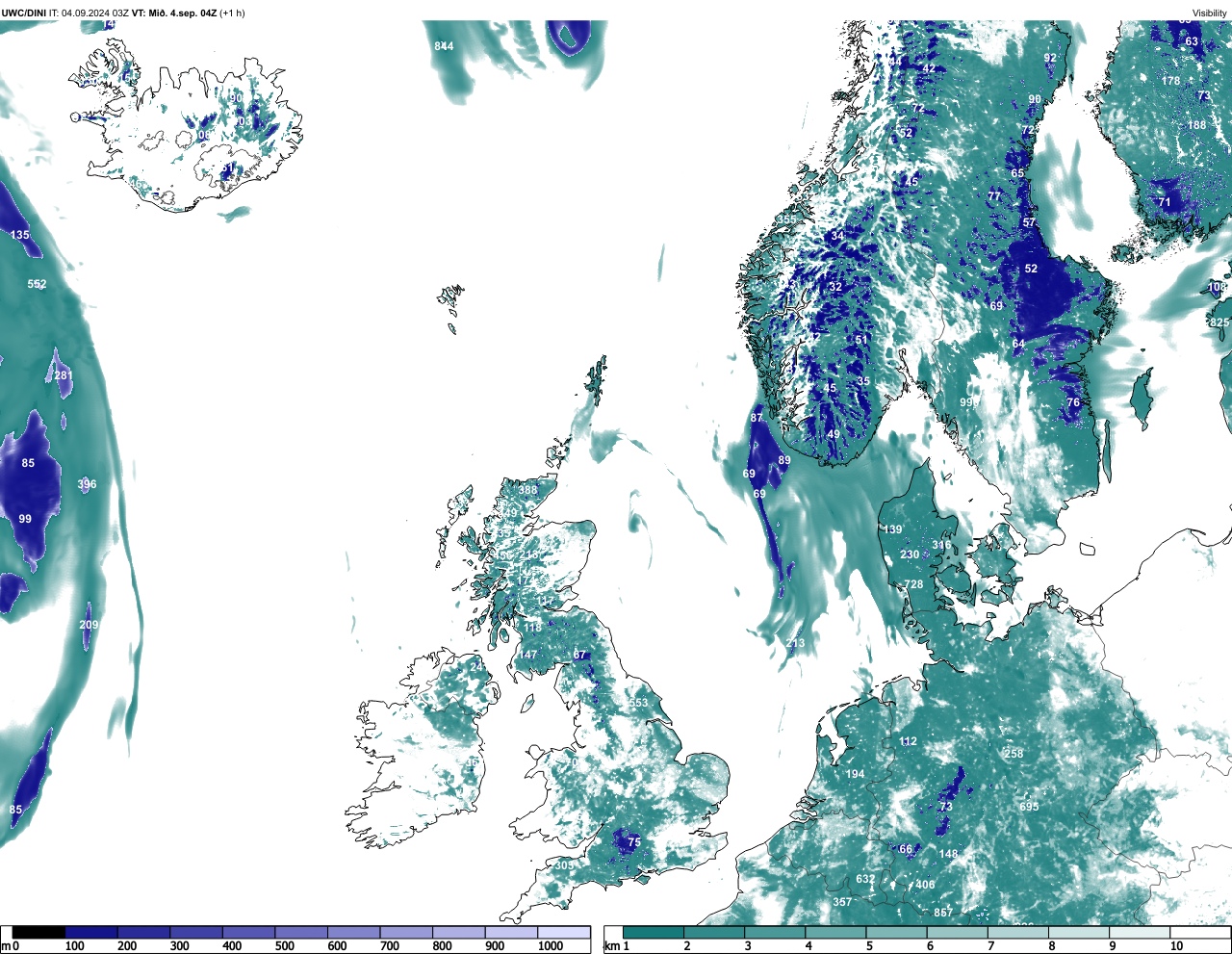1232x954 pixels.
Task: Click the 5–6 km legend swatch
Action: [897, 932]
